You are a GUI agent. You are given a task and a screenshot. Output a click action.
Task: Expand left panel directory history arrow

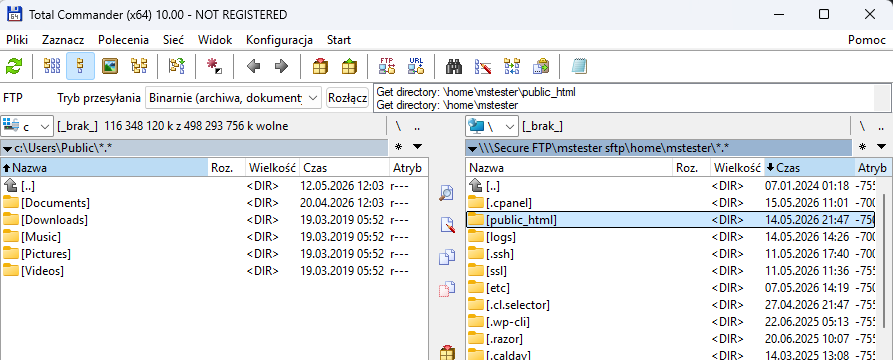coord(417,147)
